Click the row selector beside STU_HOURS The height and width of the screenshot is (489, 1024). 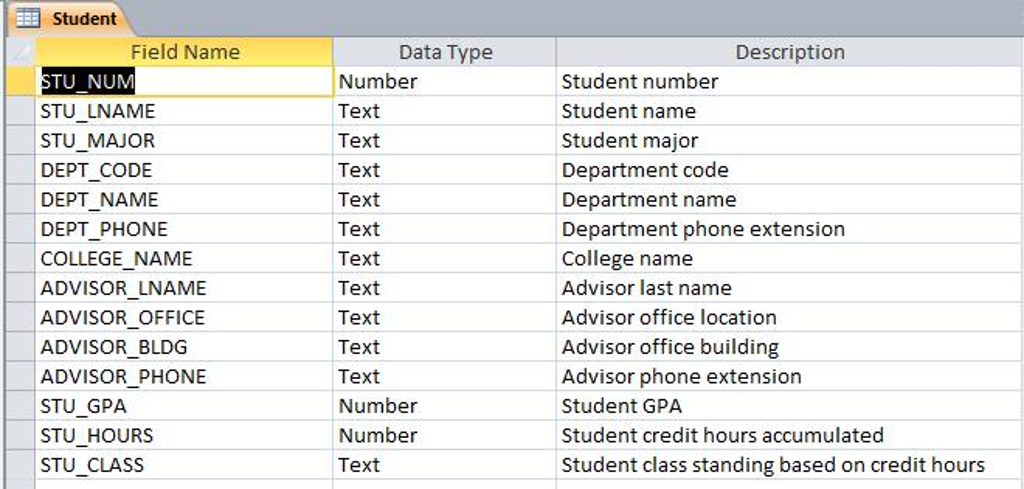pyautogui.click(x=20, y=435)
